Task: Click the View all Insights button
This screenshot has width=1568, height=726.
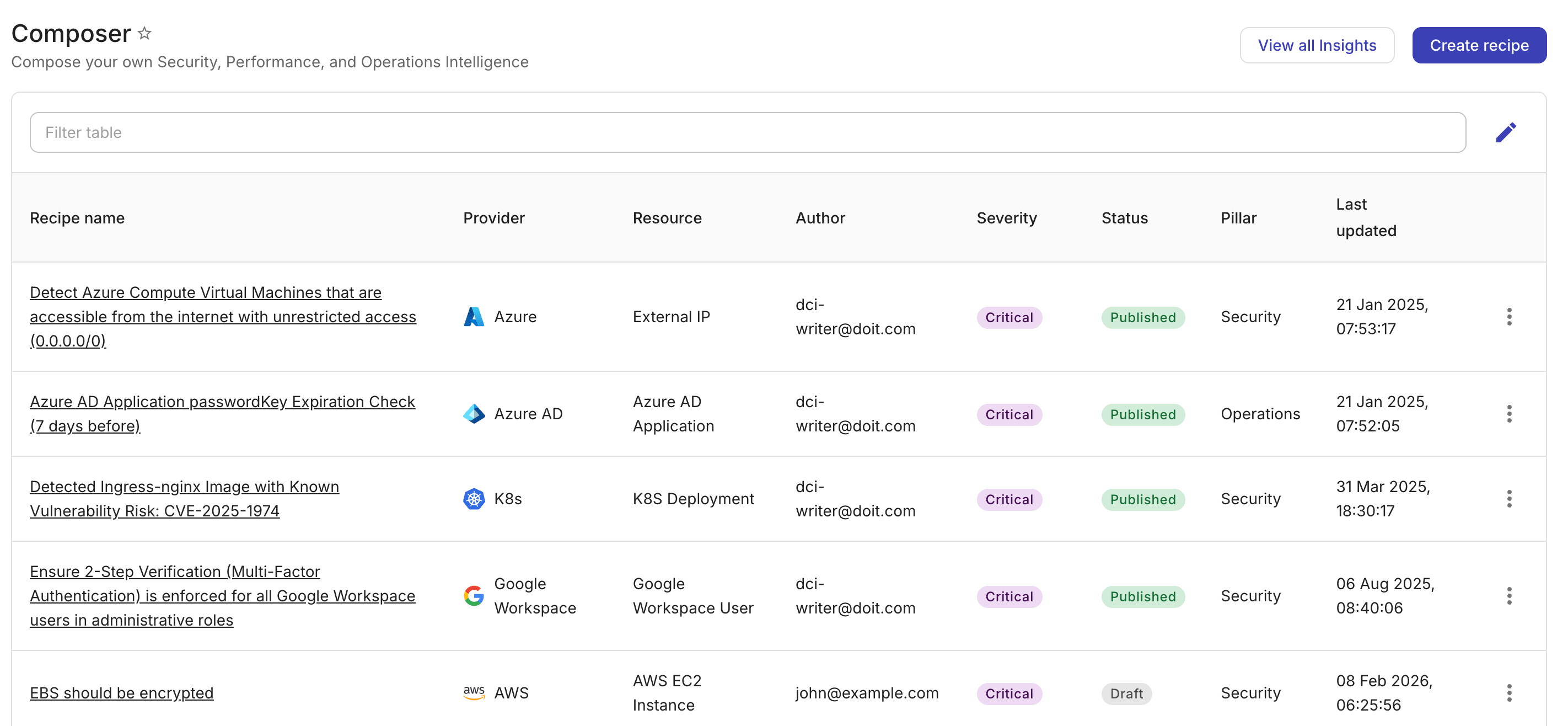Action: click(x=1317, y=45)
